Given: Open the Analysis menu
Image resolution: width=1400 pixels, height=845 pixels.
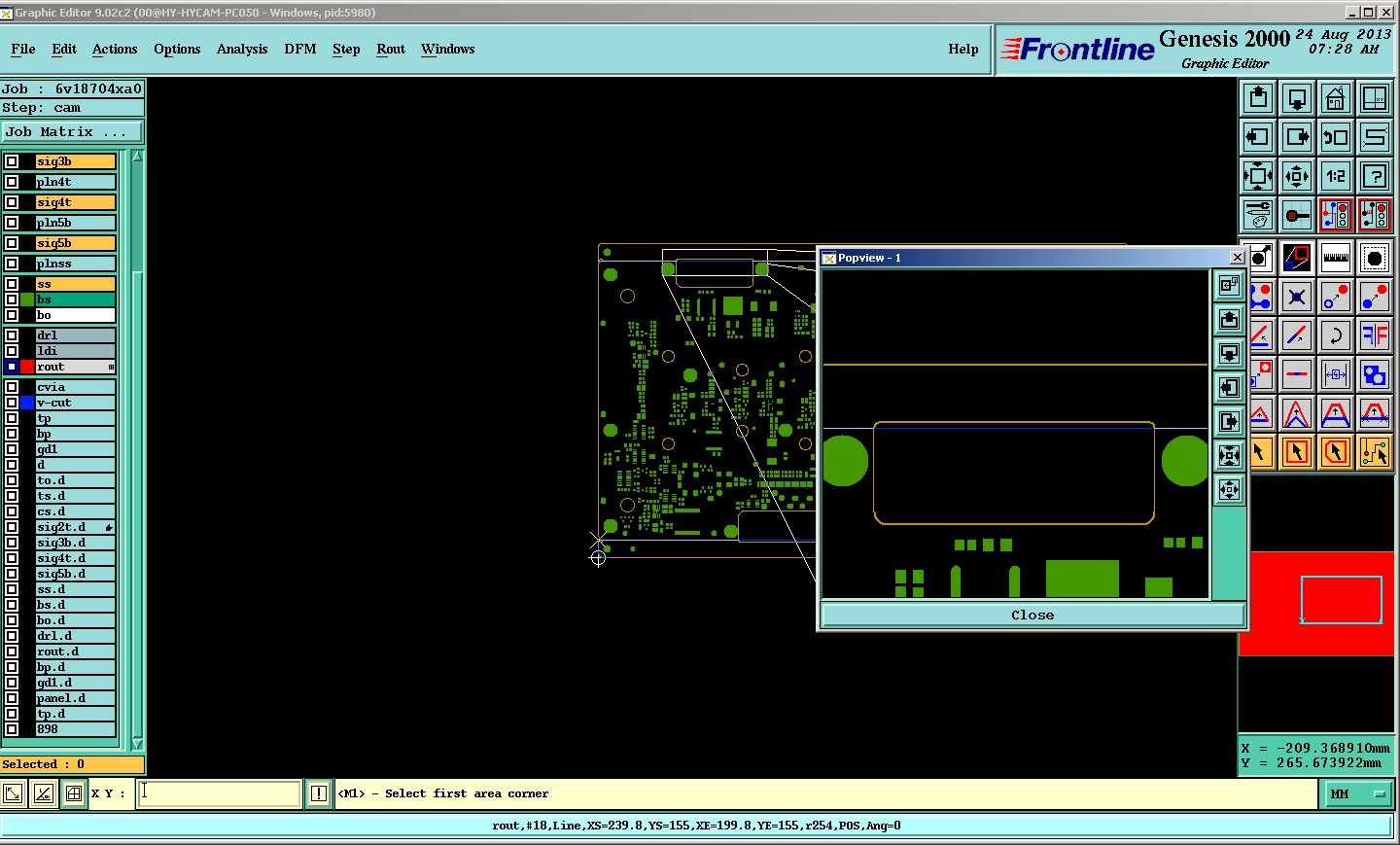Looking at the screenshot, I should [241, 49].
